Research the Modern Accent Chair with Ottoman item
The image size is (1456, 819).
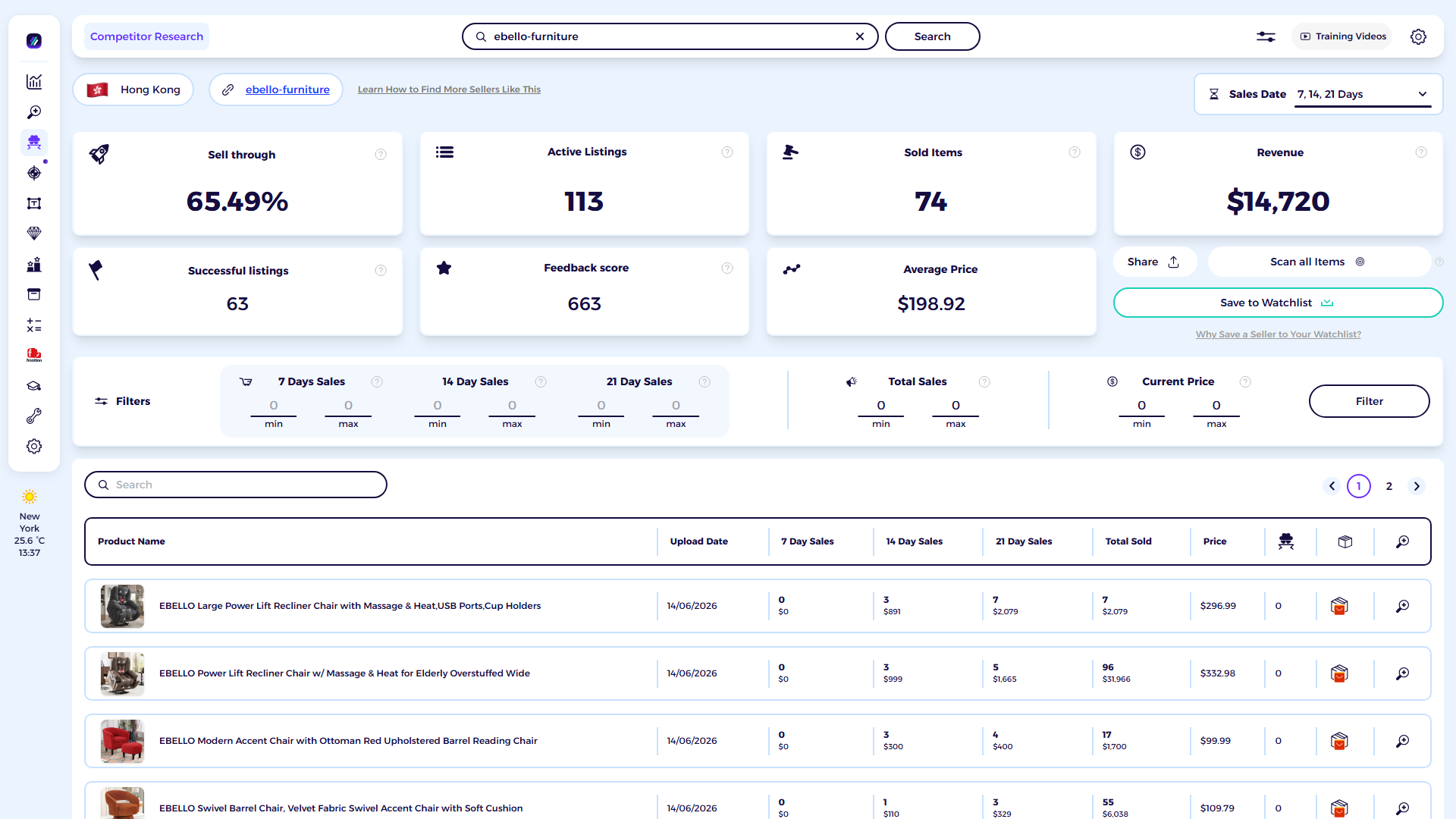[1403, 741]
